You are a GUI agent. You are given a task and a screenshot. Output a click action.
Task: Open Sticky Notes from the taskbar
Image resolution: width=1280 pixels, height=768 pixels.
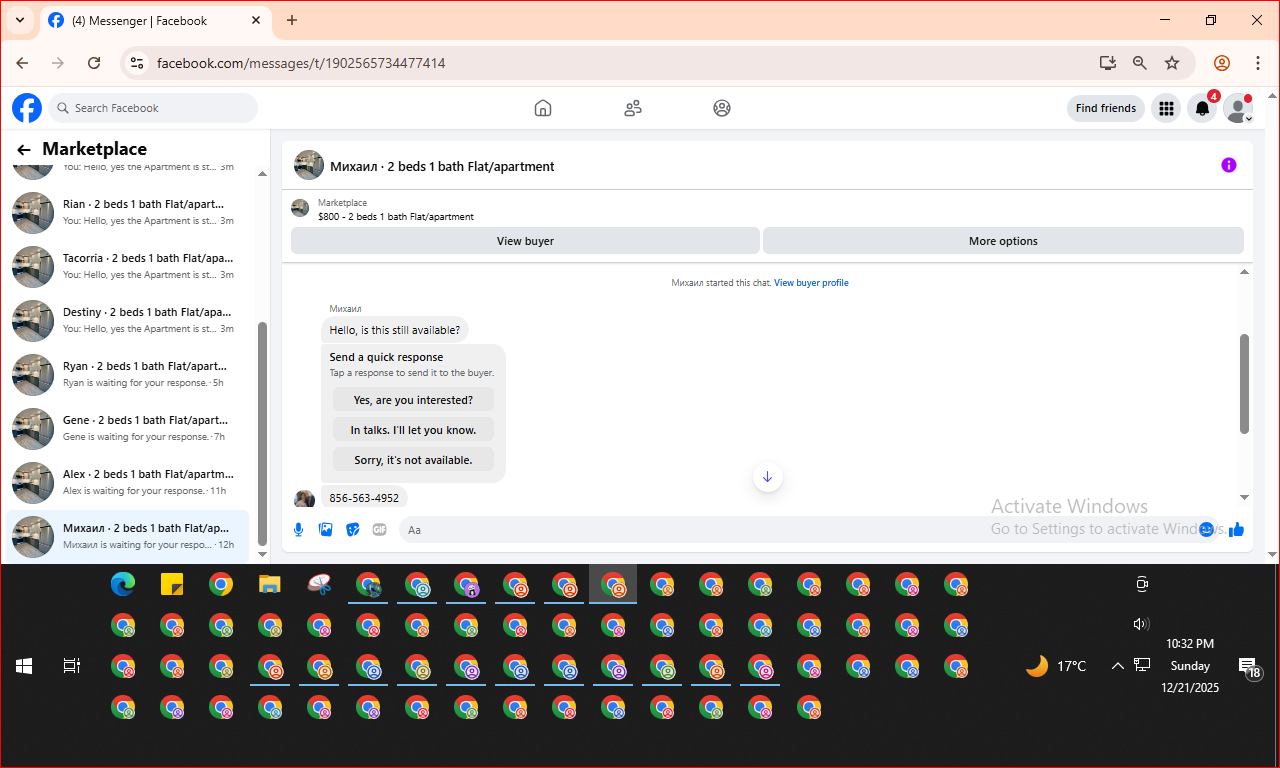[x=172, y=585]
